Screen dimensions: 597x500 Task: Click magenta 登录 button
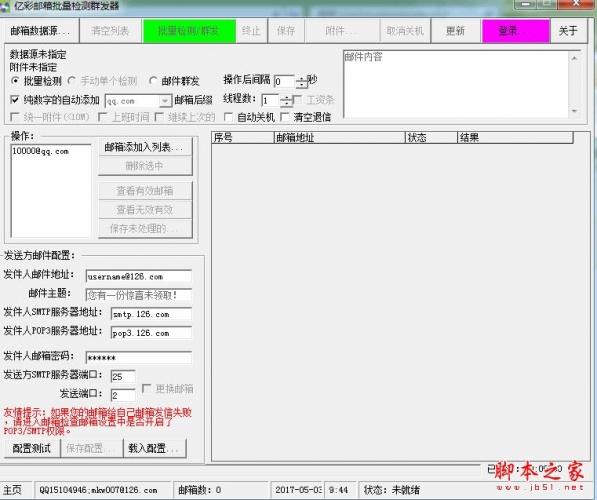[516, 31]
